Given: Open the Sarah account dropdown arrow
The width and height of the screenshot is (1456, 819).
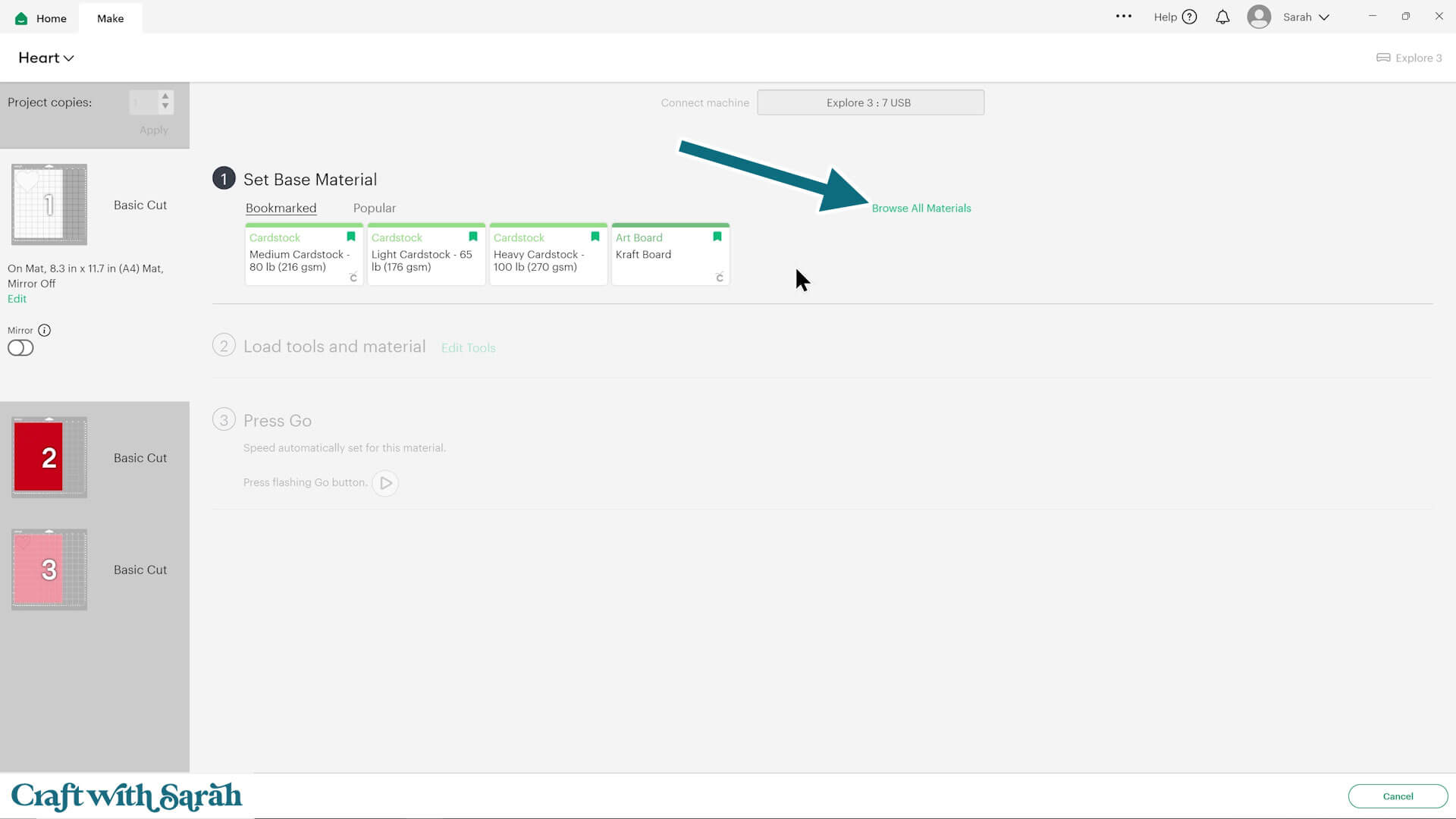Looking at the screenshot, I should tap(1324, 17).
